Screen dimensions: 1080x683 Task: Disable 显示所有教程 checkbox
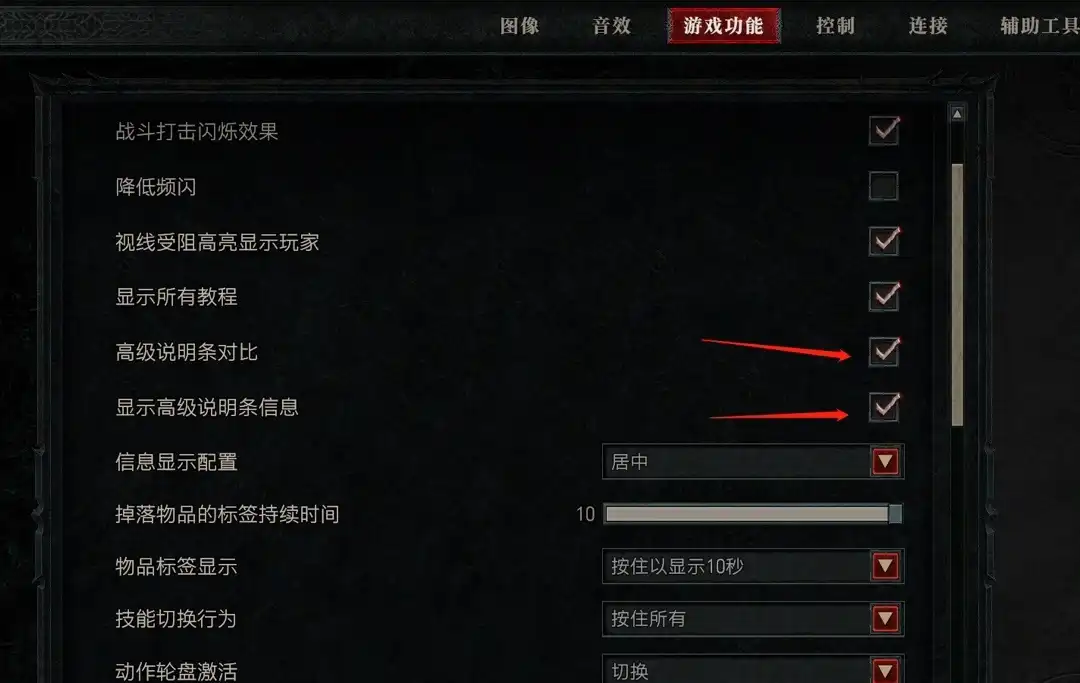[x=884, y=296]
